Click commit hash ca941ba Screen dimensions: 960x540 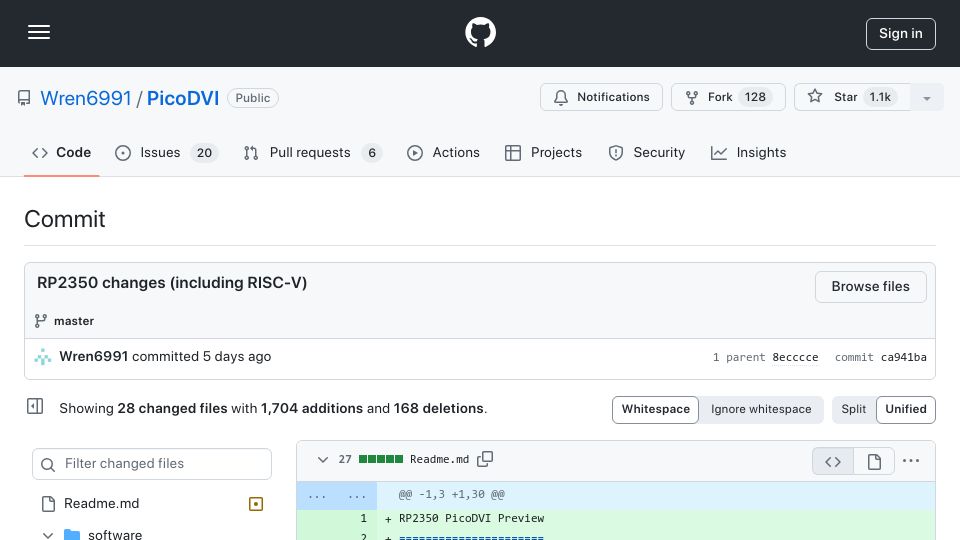click(x=903, y=357)
